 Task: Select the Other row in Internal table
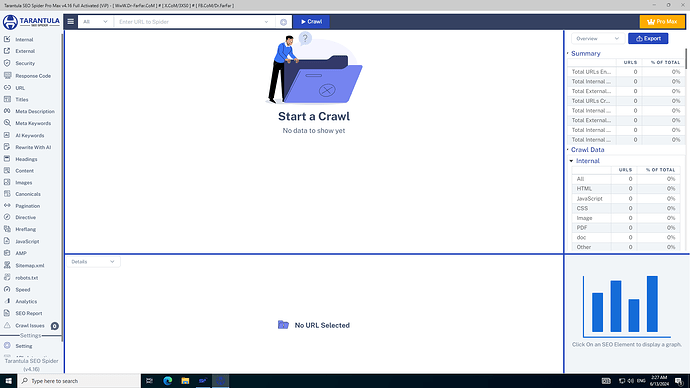pos(626,247)
